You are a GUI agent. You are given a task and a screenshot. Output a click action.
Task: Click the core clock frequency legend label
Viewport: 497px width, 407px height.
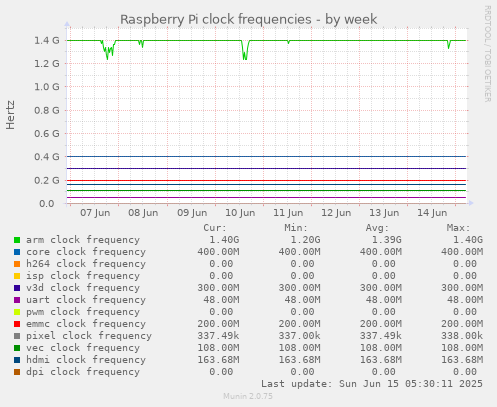(86, 252)
